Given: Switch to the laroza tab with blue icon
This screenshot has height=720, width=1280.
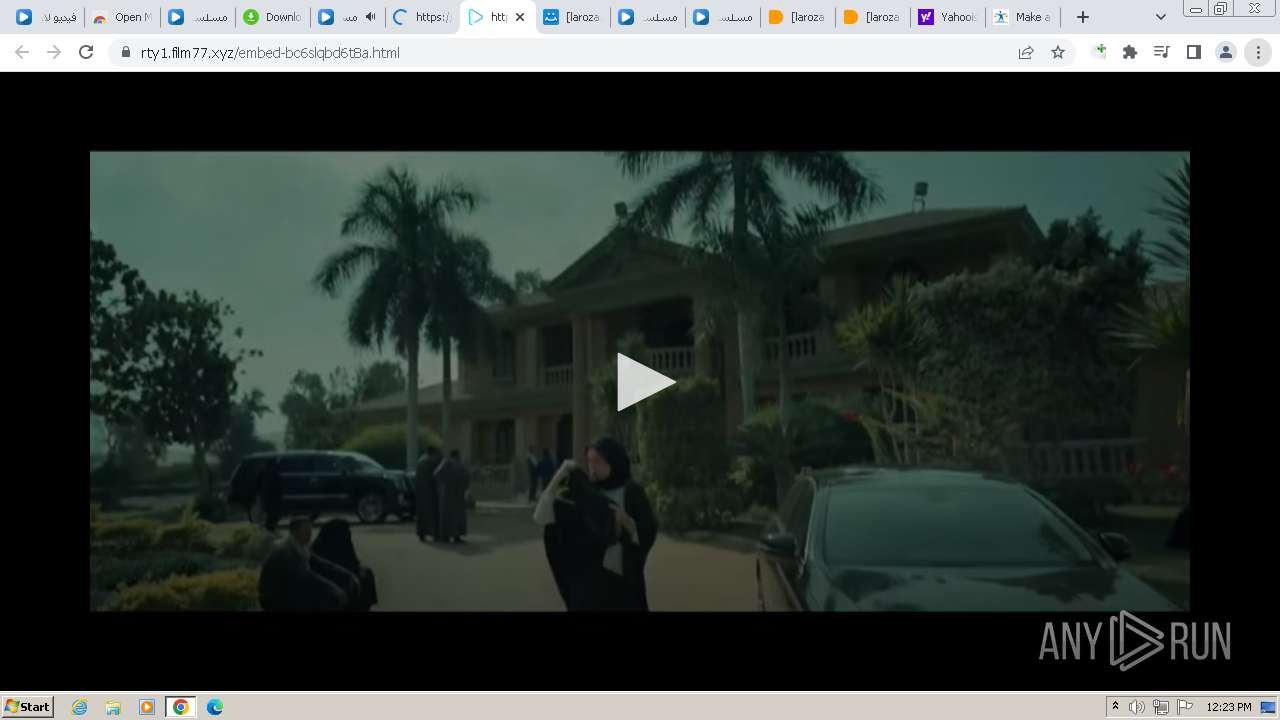Looking at the screenshot, I should pyautogui.click(x=572, y=17).
